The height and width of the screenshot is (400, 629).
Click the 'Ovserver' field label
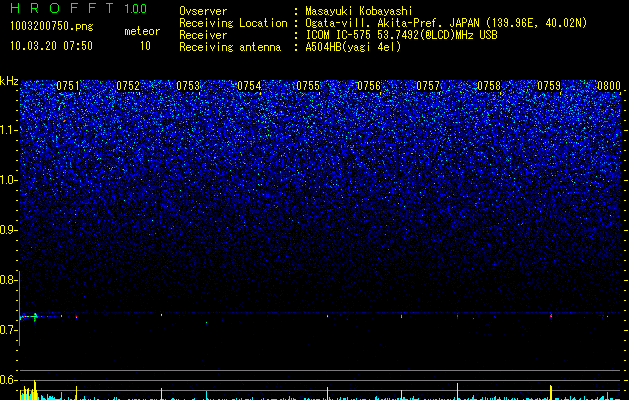203,11
